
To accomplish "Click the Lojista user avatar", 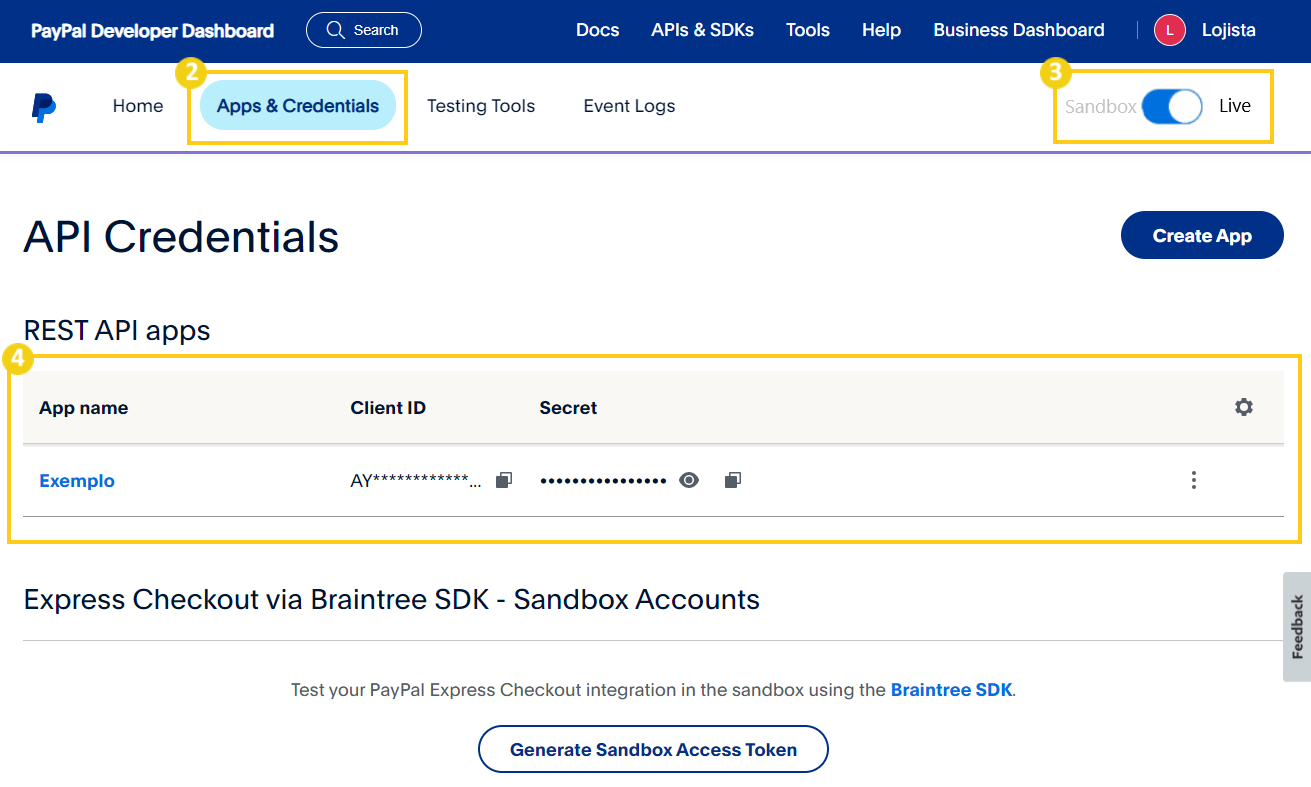I will pos(1169,30).
